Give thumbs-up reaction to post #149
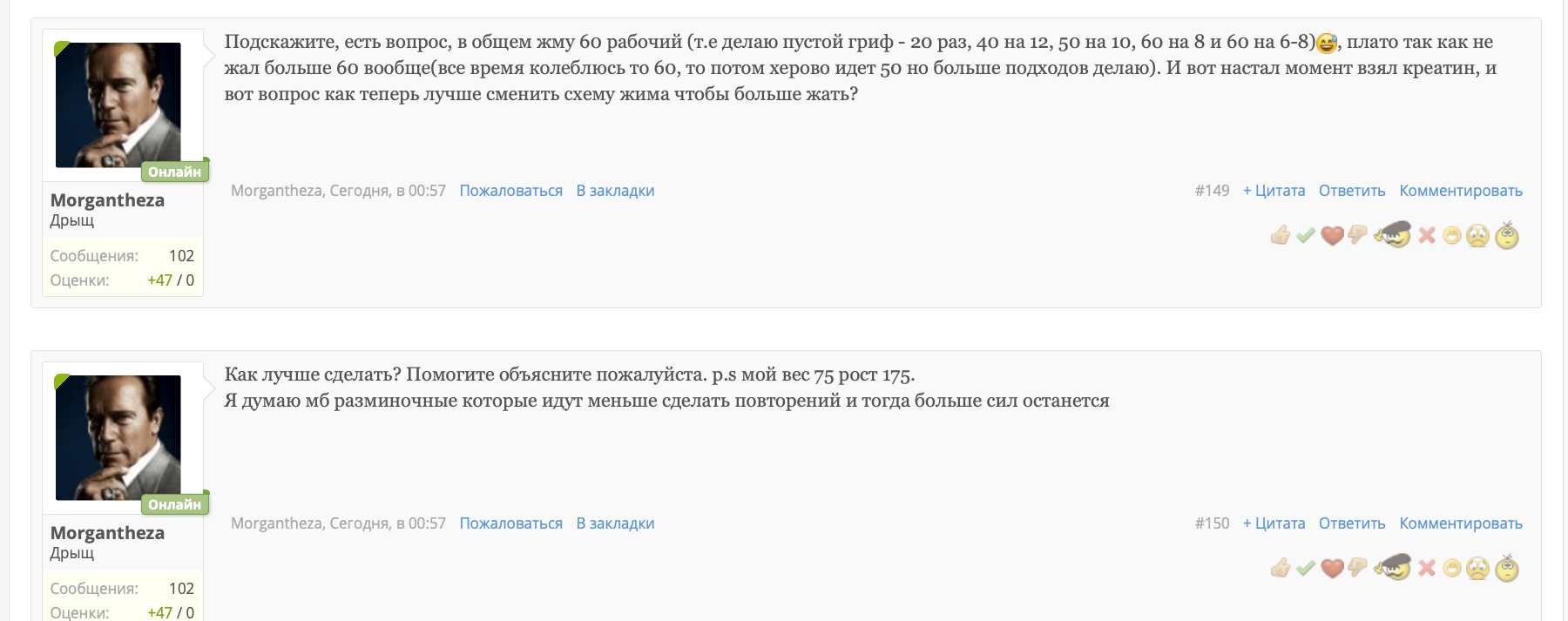The image size is (1568, 621). tap(1280, 235)
